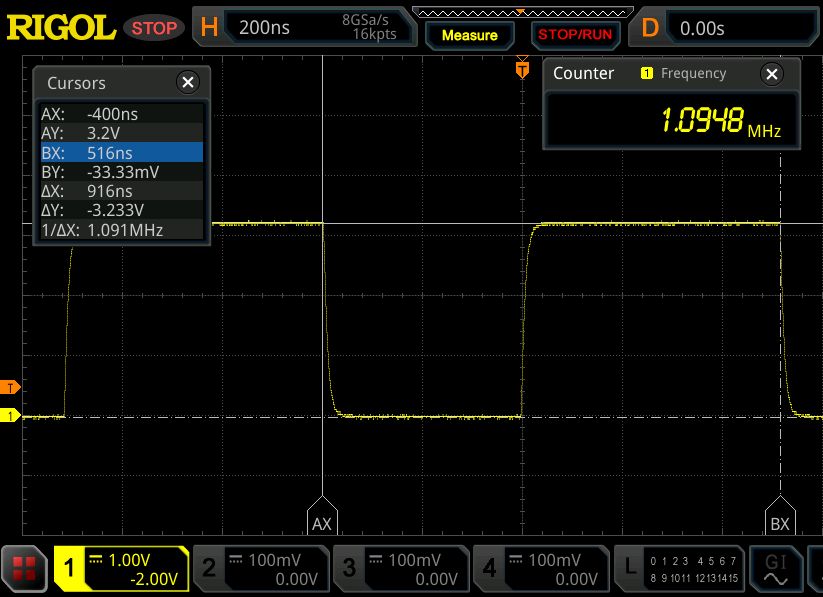Open channel 1 settings 1.00V

tap(121, 569)
